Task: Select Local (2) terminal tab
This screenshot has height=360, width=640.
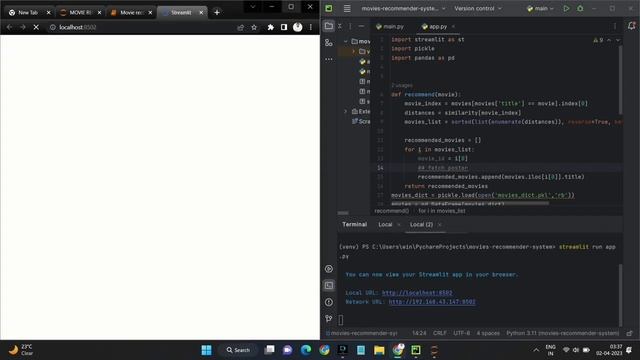Action: tap(421, 224)
